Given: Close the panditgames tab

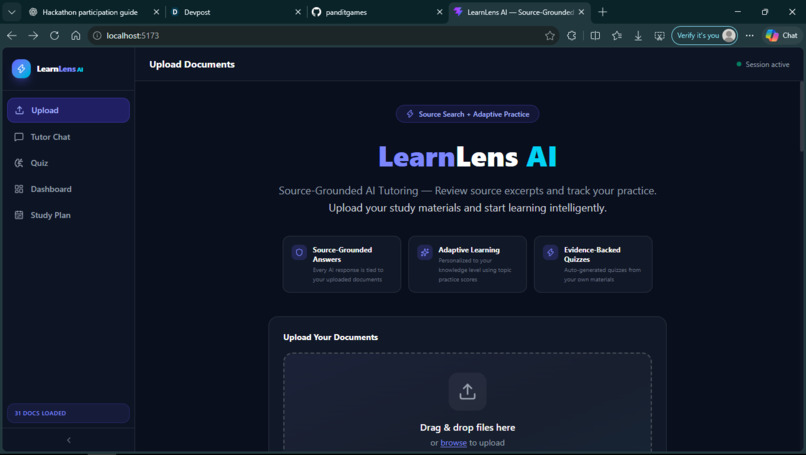Looking at the screenshot, I should 439,12.
